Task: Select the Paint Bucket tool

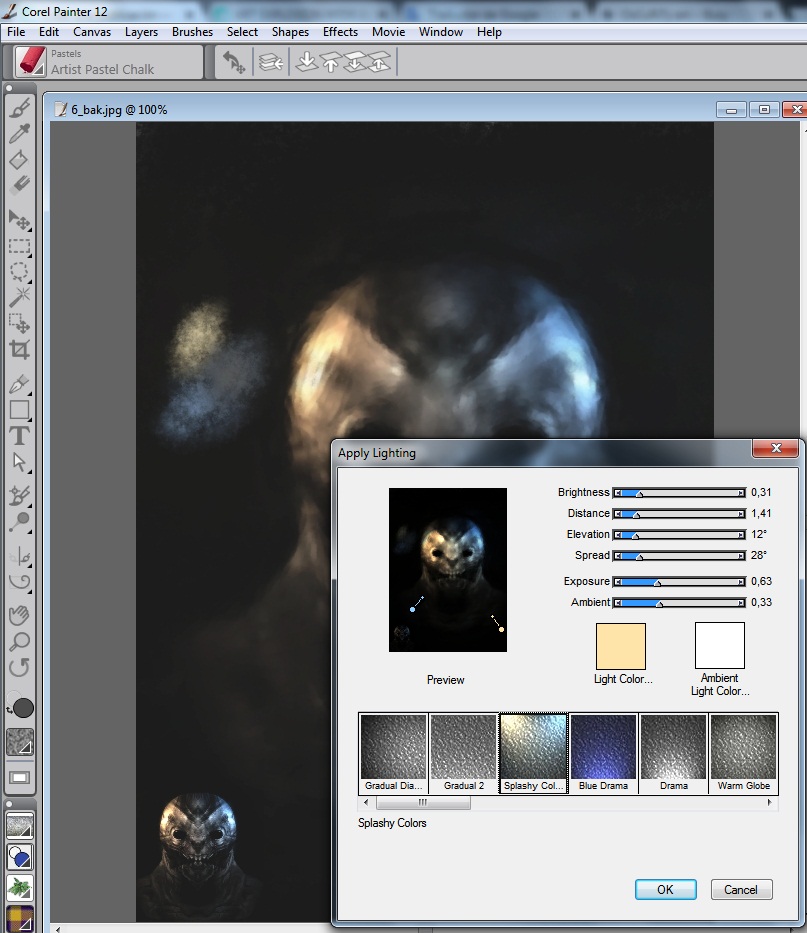Action: (x=19, y=159)
